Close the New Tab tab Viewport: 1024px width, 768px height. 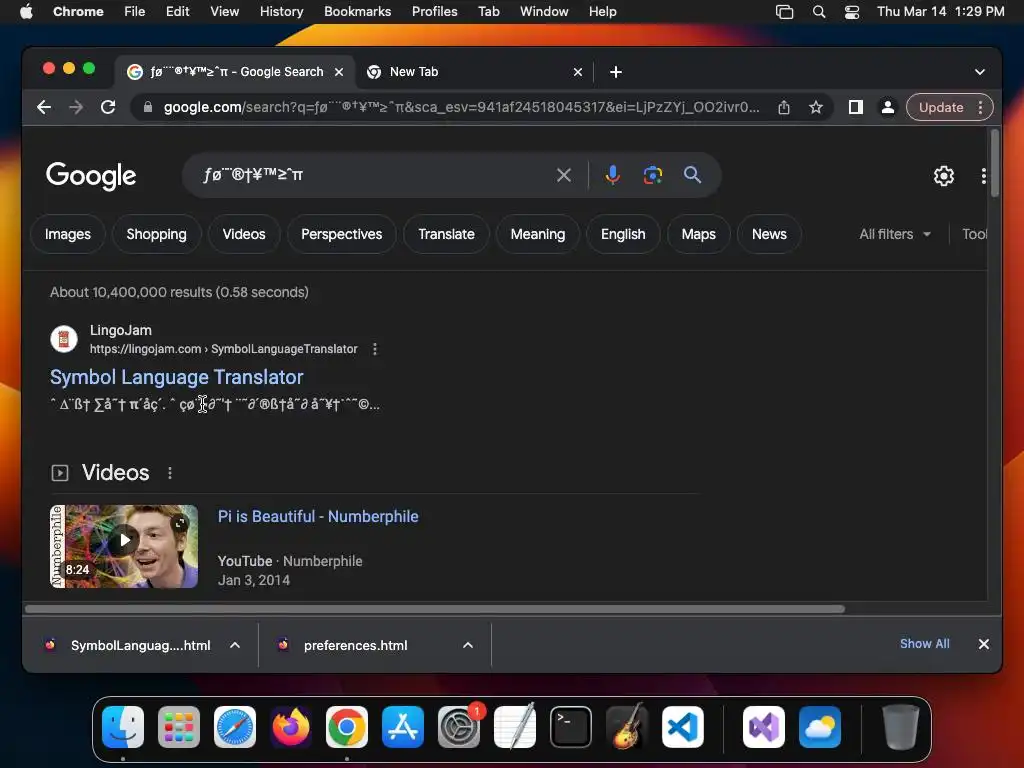click(577, 72)
